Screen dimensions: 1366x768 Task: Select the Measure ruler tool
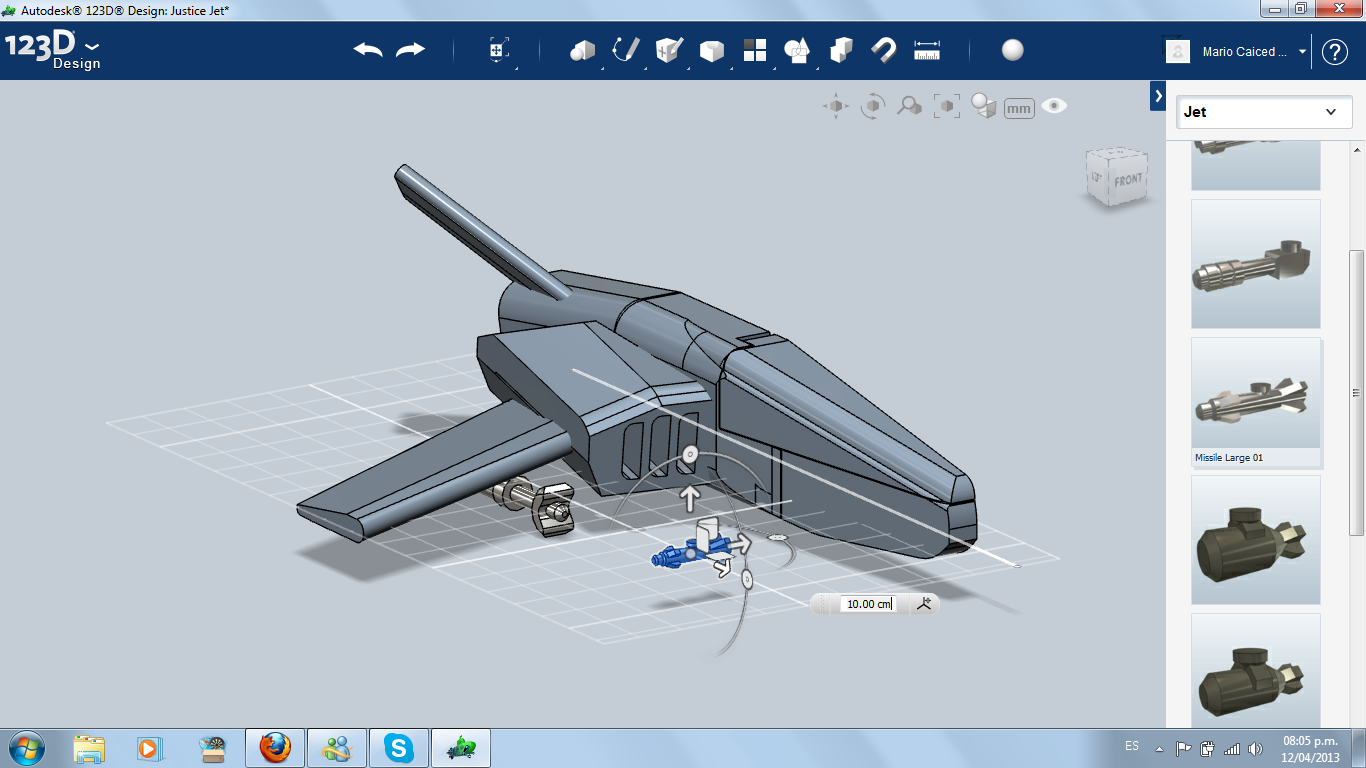coord(927,50)
